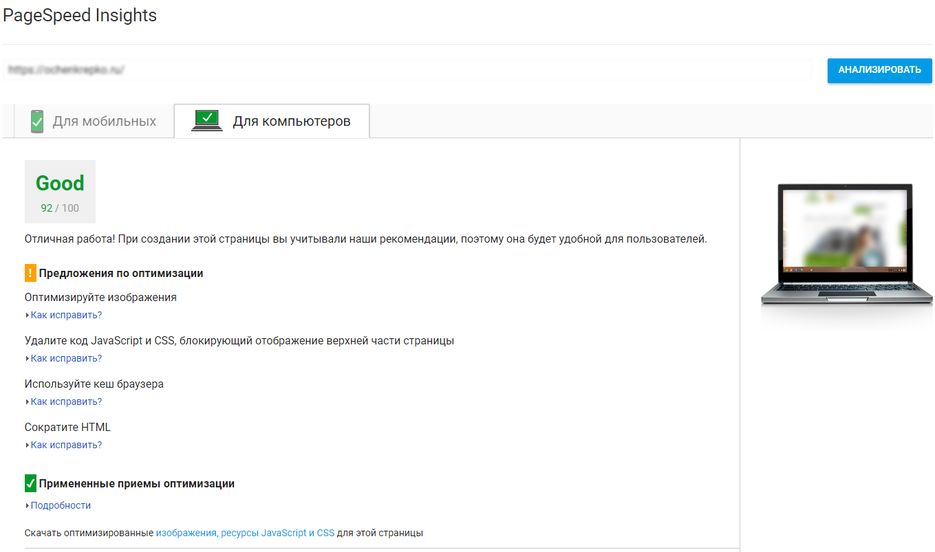This screenshot has height=552, width=935.
Task: Click the laptop page preview thumbnail
Action: pos(846,244)
